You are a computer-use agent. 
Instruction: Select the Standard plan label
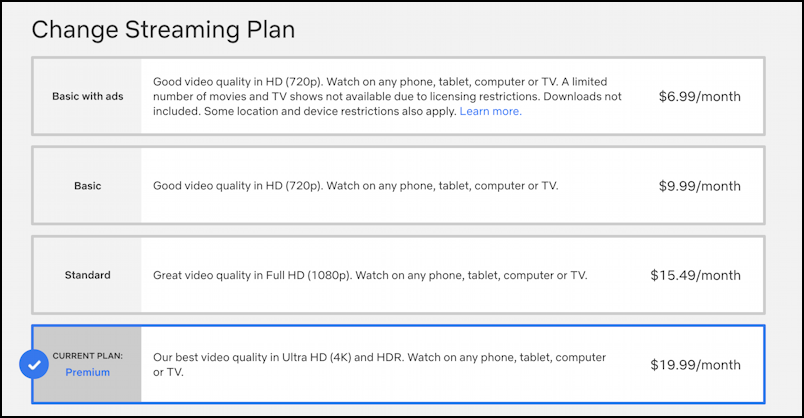pyautogui.click(x=88, y=275)
